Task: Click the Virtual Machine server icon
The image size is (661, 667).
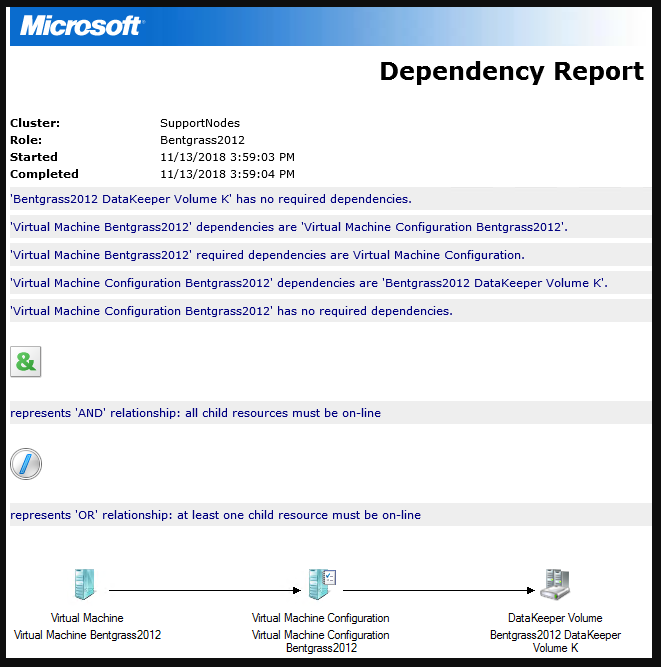Action: point(85,584)
